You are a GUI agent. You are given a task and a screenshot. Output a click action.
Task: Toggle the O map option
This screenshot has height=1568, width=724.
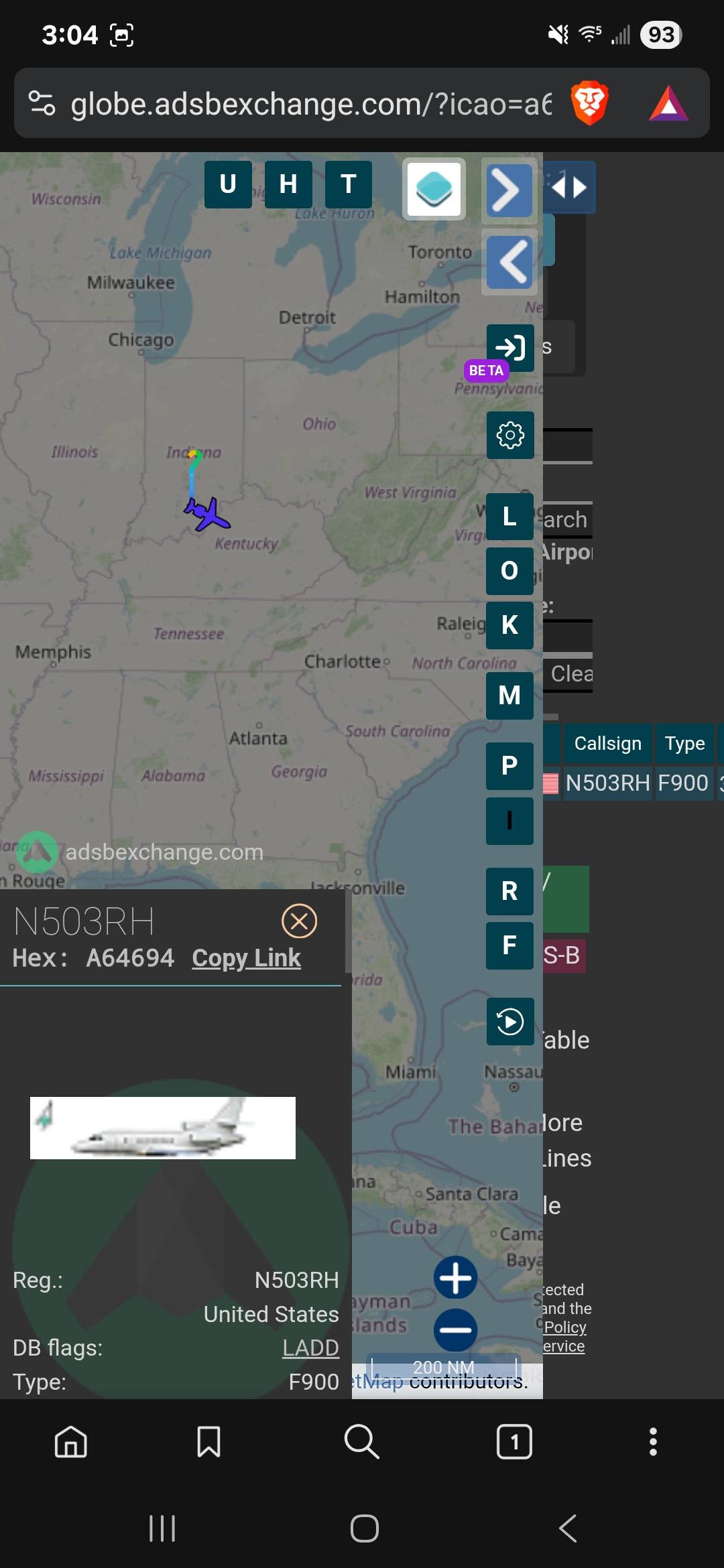509,571
